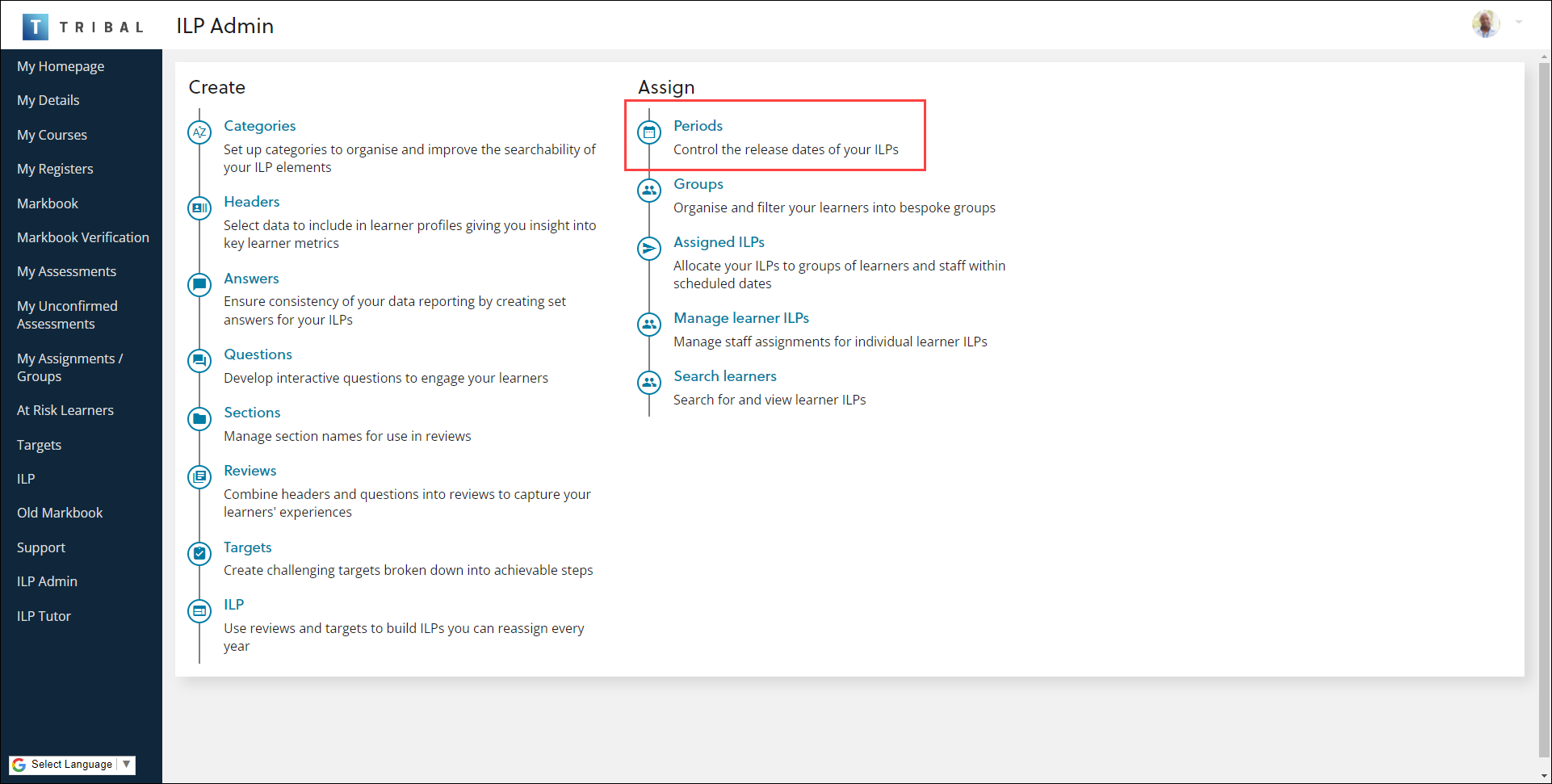
Task: Open the Search learners link
Action: click(x=725, y=376)
